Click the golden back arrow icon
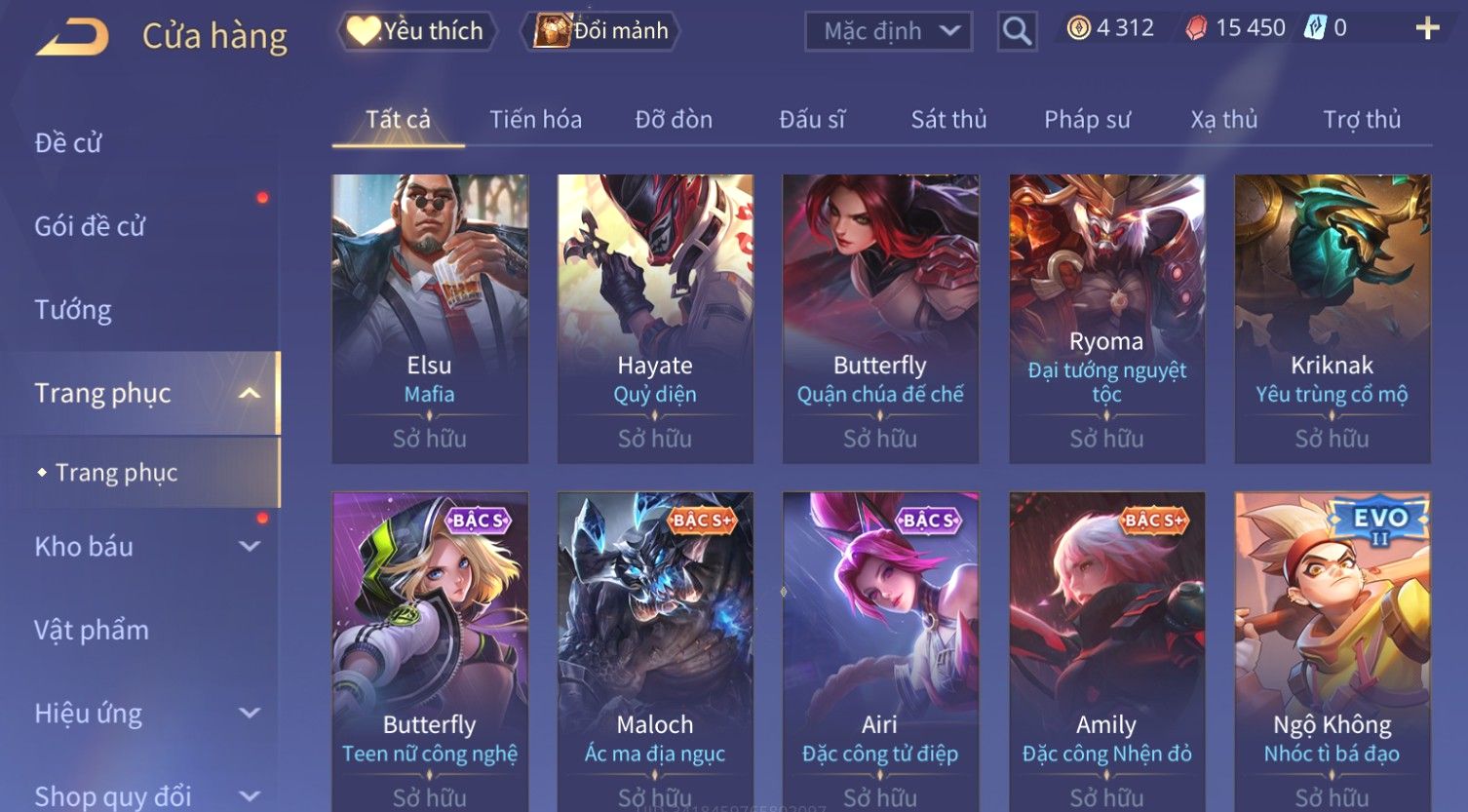Image resolution: width=1468 pixels, height=812 pixels. pyautogui.click(x=72, y=37)
